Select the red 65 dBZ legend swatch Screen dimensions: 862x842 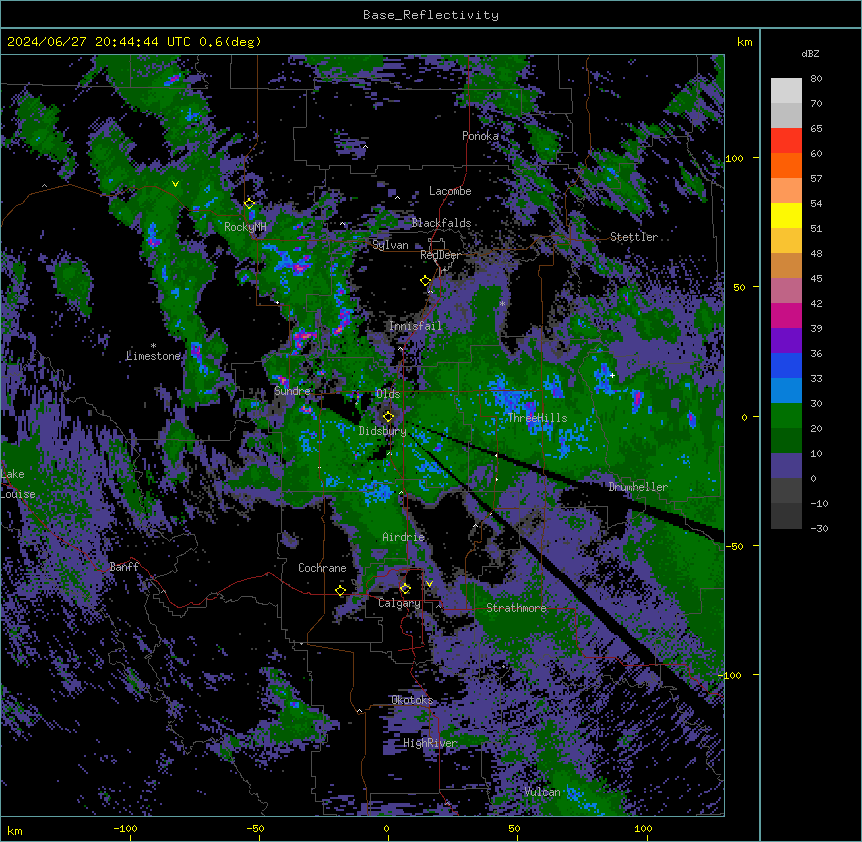(x=786, y=140)
